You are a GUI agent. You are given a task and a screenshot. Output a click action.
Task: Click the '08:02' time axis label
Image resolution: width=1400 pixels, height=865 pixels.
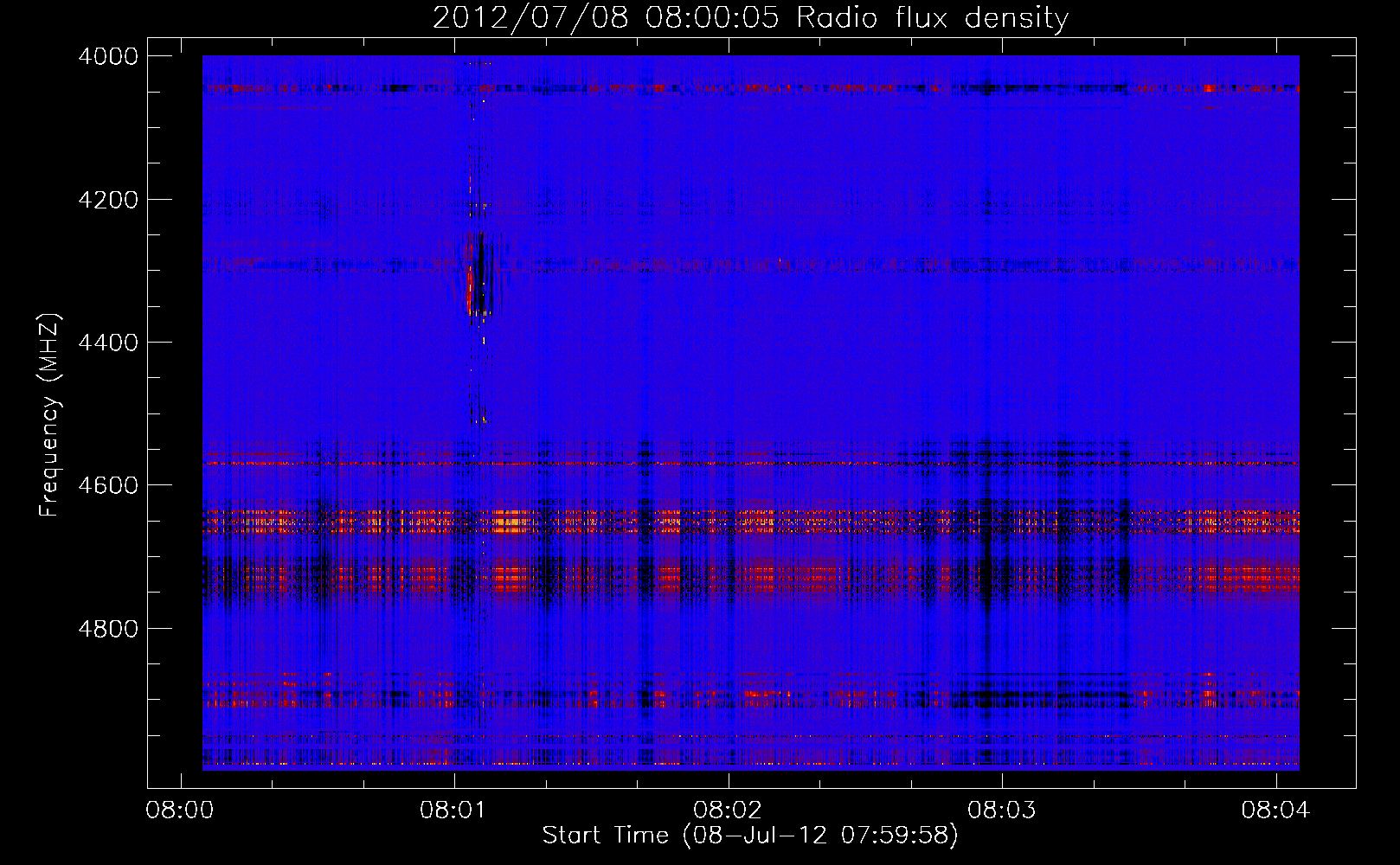(x=729, y=811)
